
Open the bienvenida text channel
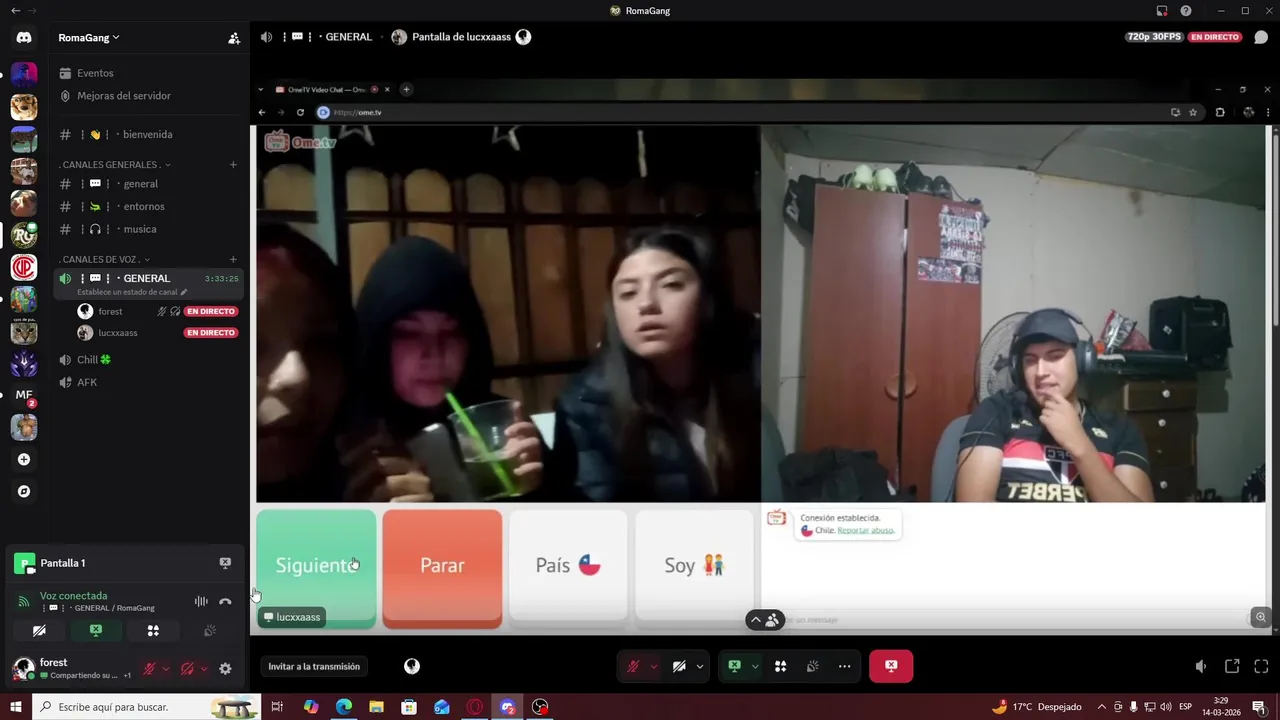click(147, 134)
